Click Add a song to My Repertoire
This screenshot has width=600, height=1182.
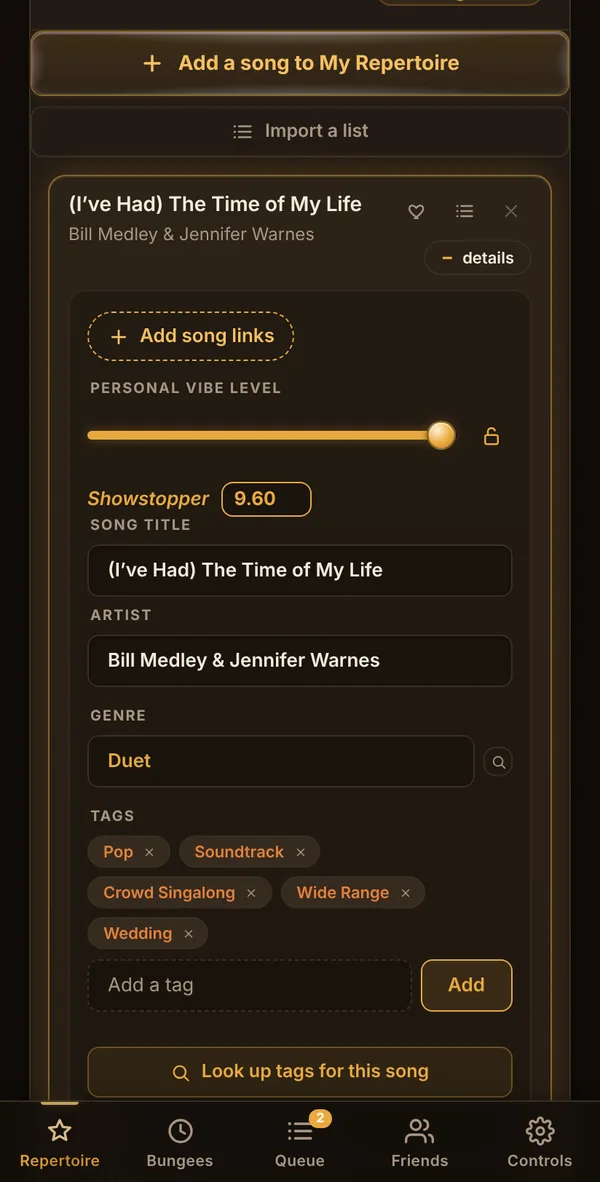coord(300,63)
